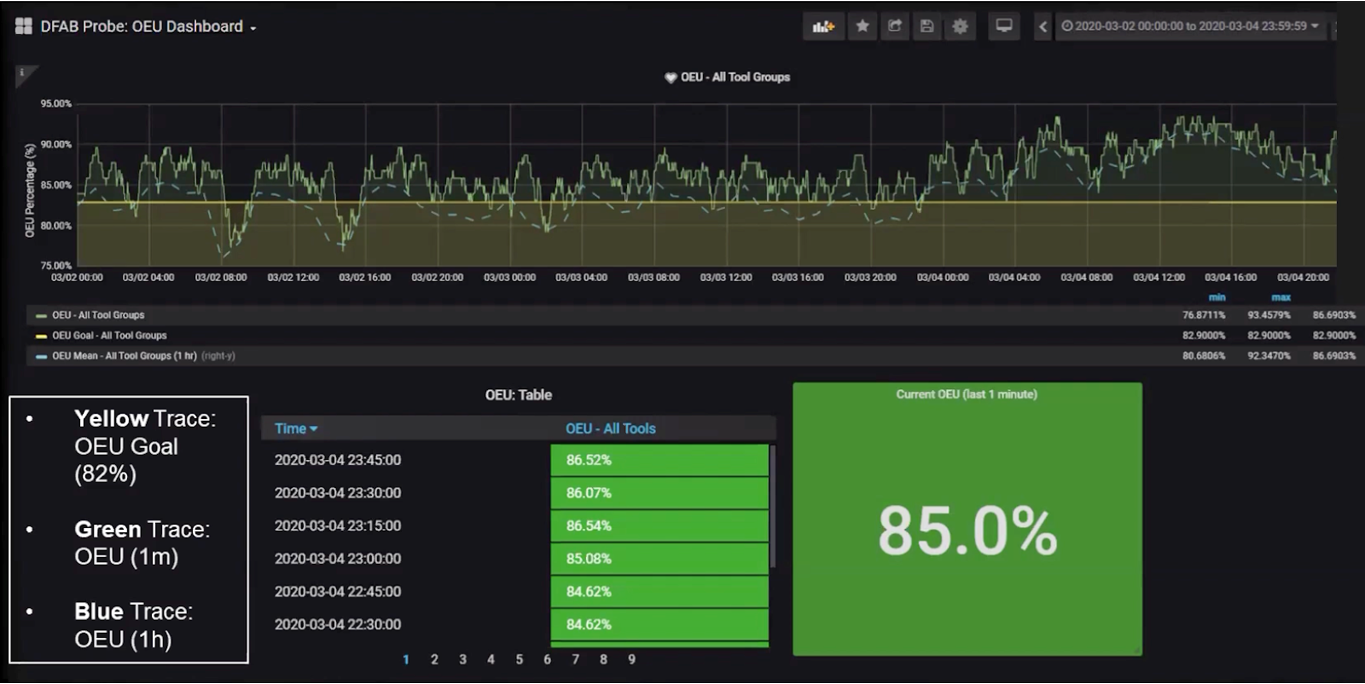Viewport: 1365px width, 684px height.
Task: Select the '2020-03-04 23:30:00' time cell
Action: [338, 492]
